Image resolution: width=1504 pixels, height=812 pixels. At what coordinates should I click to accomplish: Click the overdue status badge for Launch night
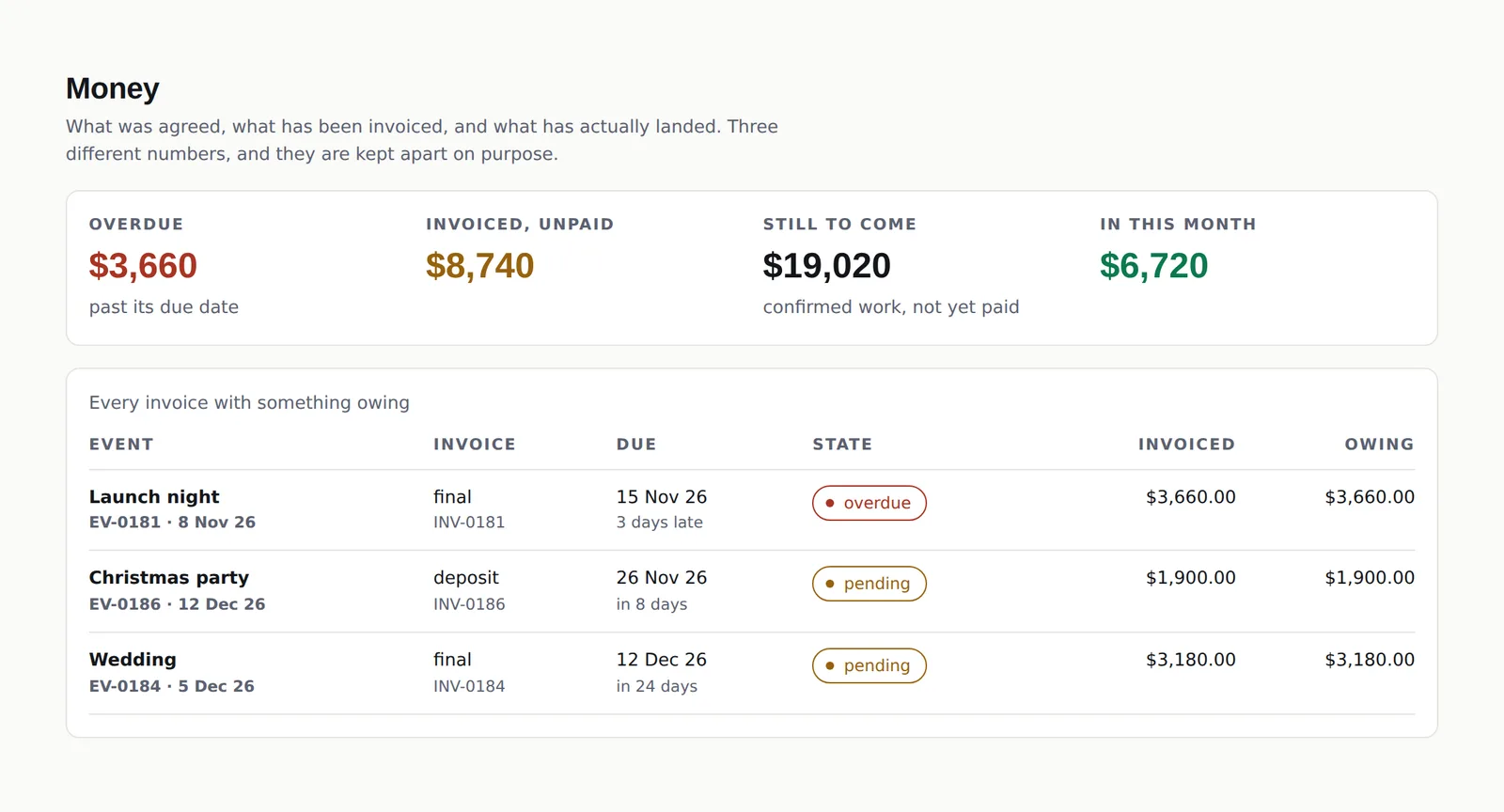(x=869, y=503)
